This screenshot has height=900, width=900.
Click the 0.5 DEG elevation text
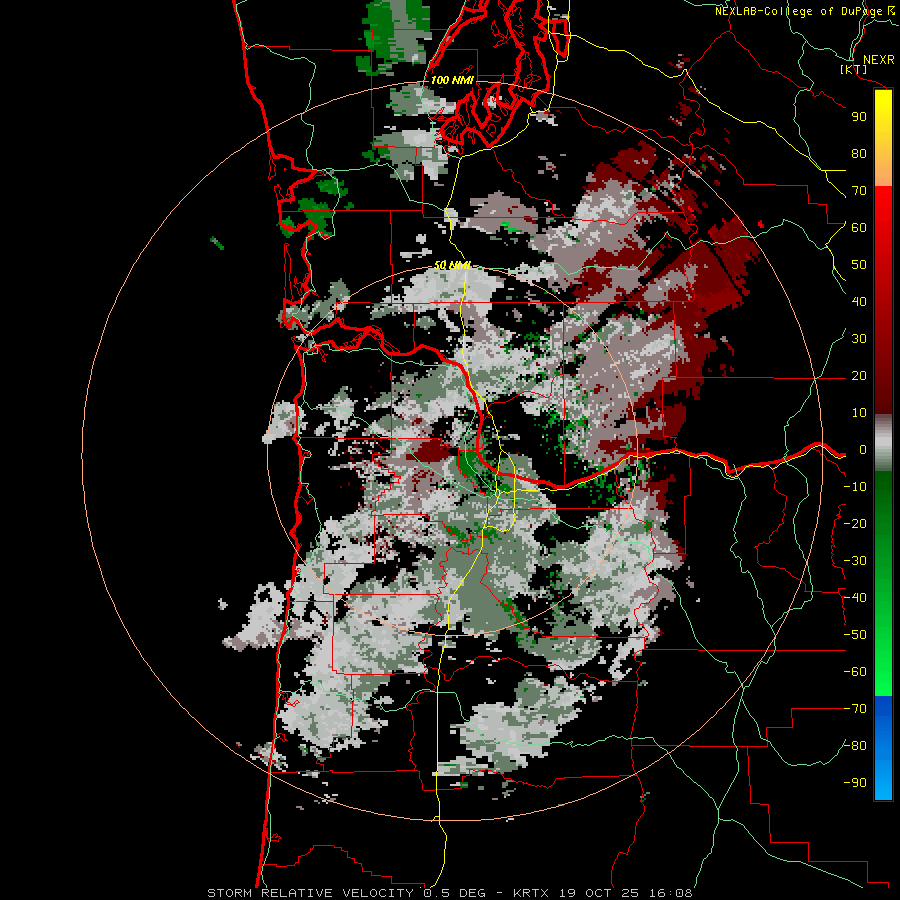(454, 893)
